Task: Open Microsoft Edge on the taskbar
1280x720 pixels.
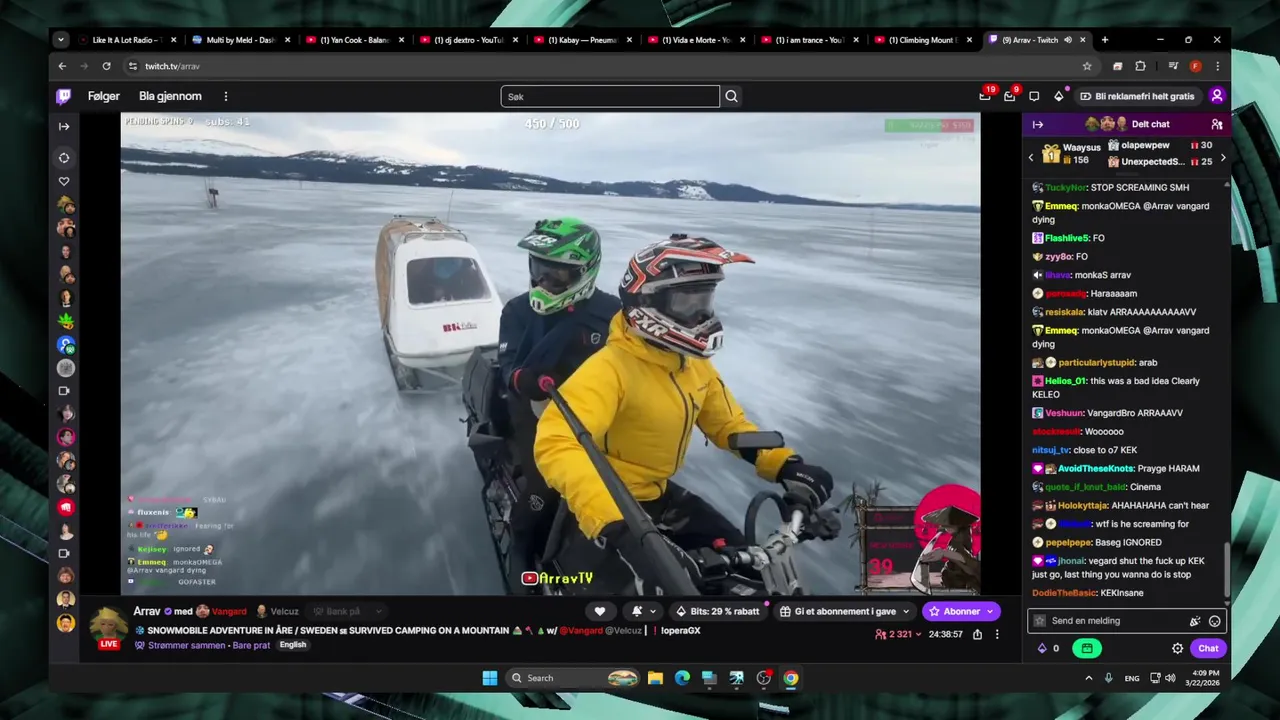Action: (x=682, y=678)
